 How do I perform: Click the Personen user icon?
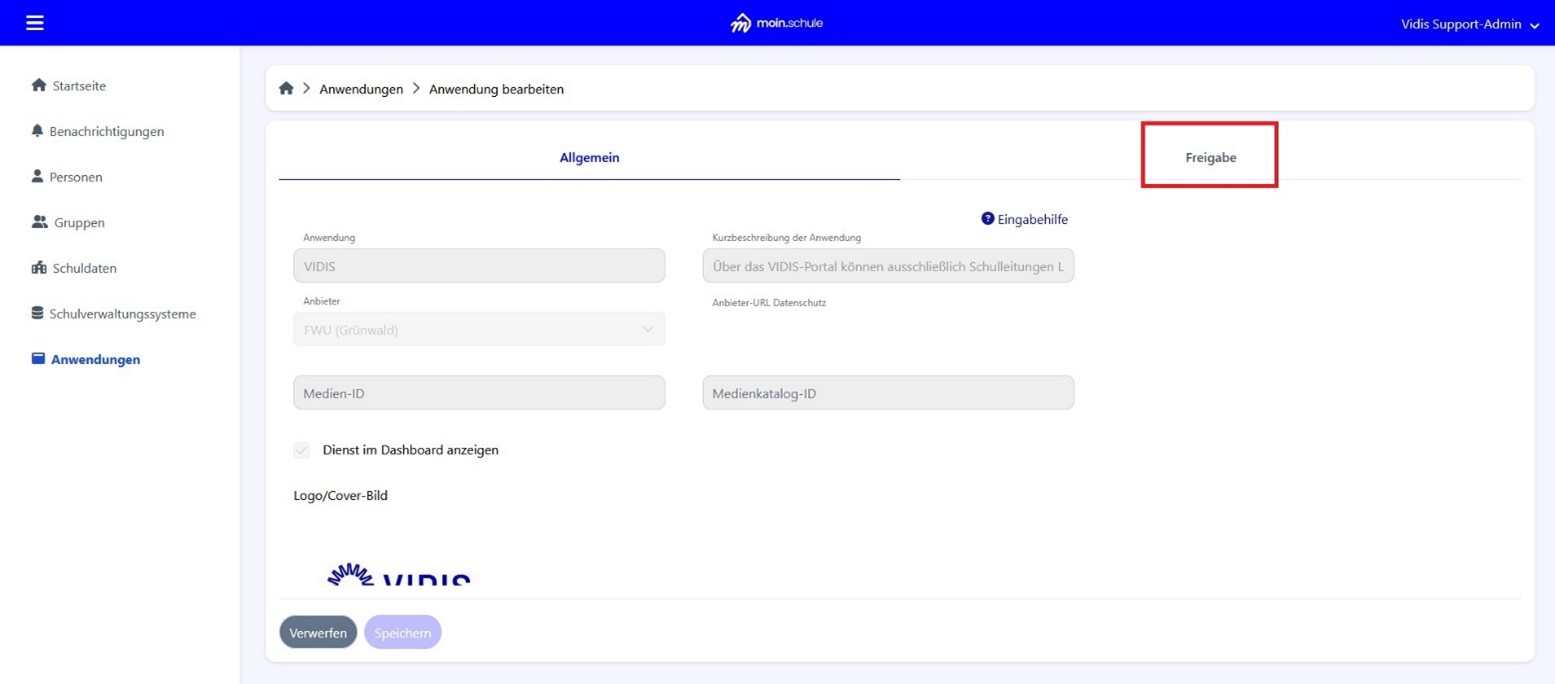38,177
